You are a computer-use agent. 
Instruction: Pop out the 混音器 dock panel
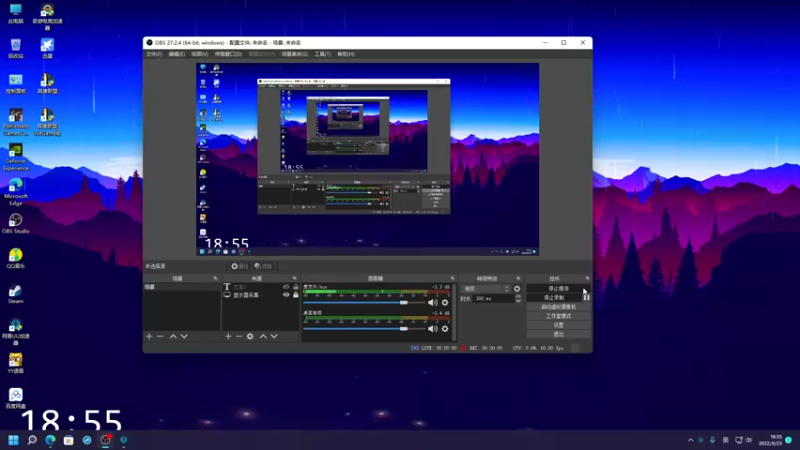pos(452,278)
